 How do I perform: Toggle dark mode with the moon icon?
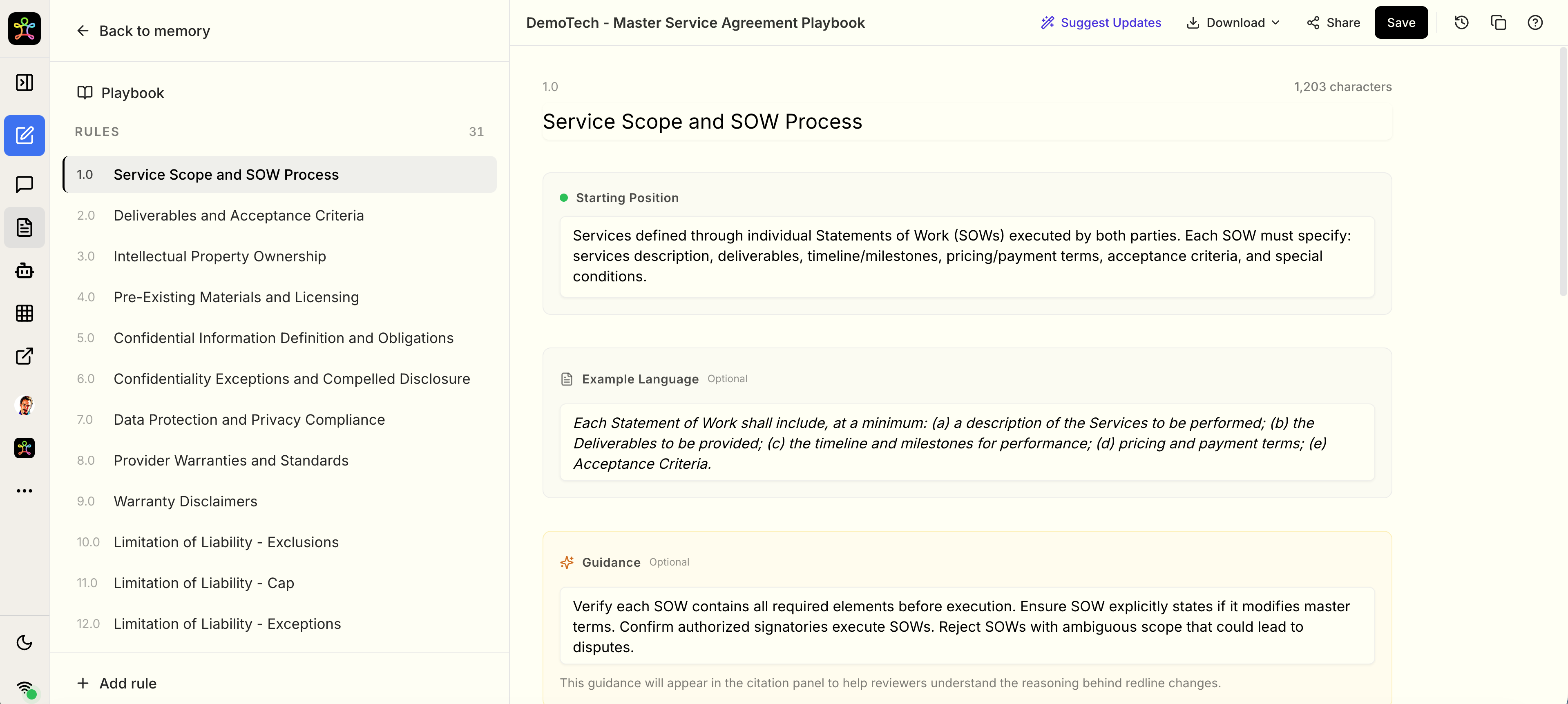pos(25,643)
